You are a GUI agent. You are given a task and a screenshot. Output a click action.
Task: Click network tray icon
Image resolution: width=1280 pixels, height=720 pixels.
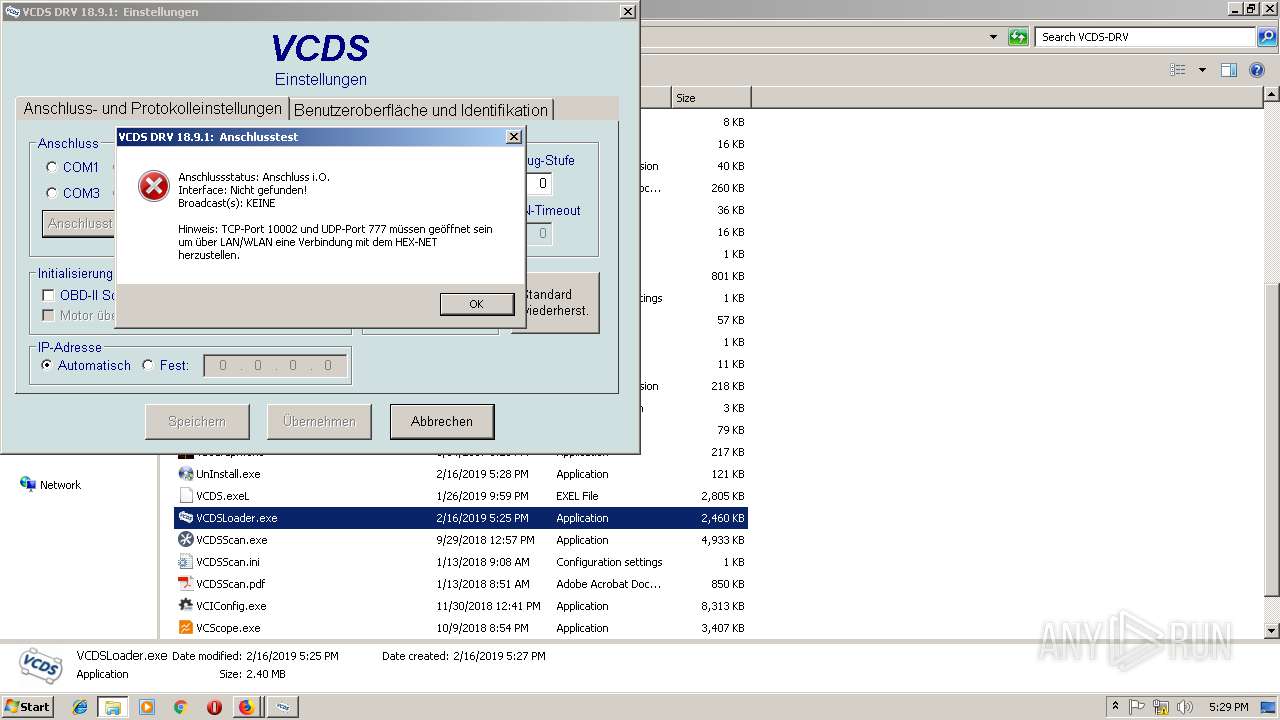[x=1161, y=707]
